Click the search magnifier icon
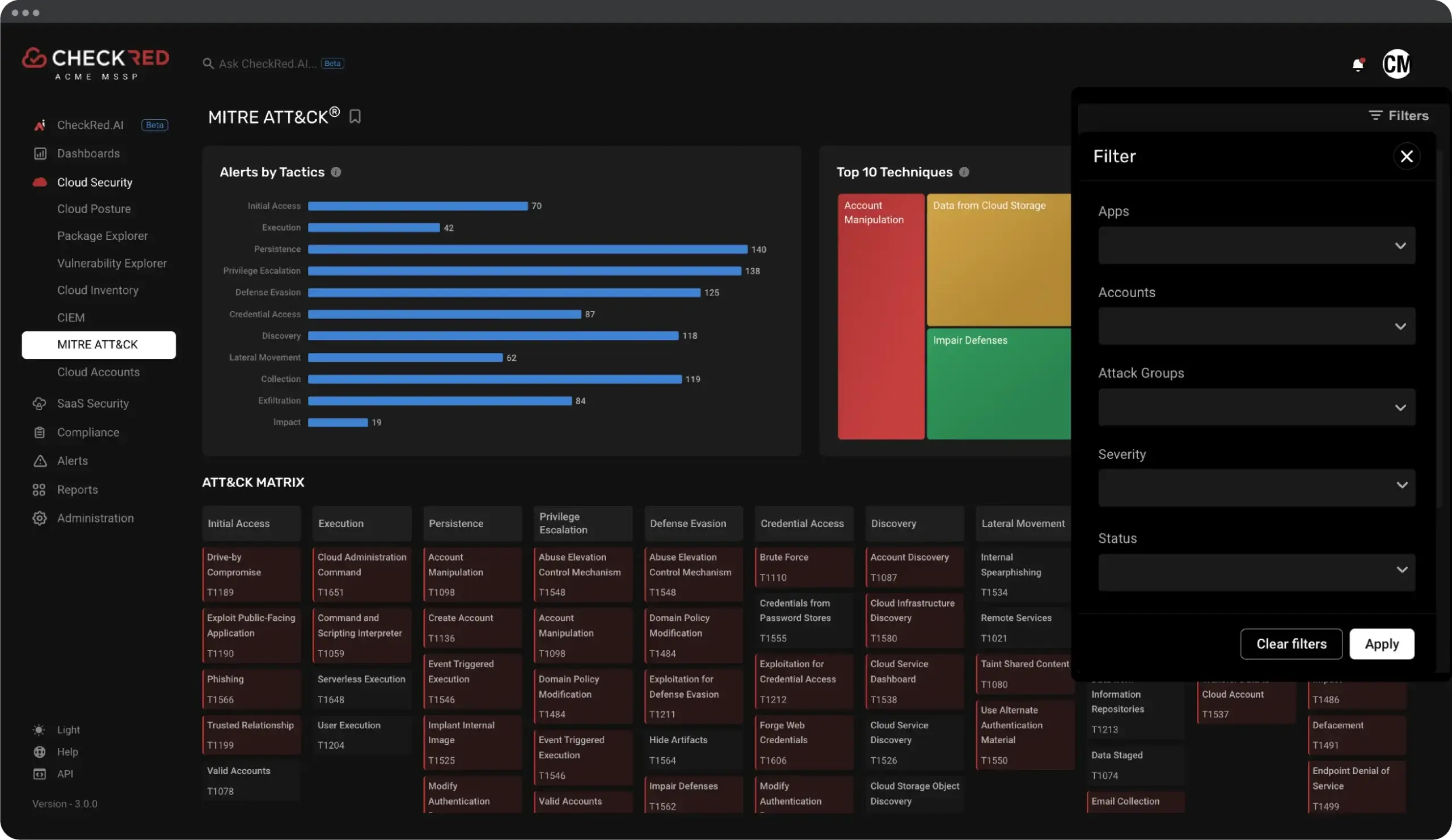Viewport: 1452px width, 840px height. 208,64
